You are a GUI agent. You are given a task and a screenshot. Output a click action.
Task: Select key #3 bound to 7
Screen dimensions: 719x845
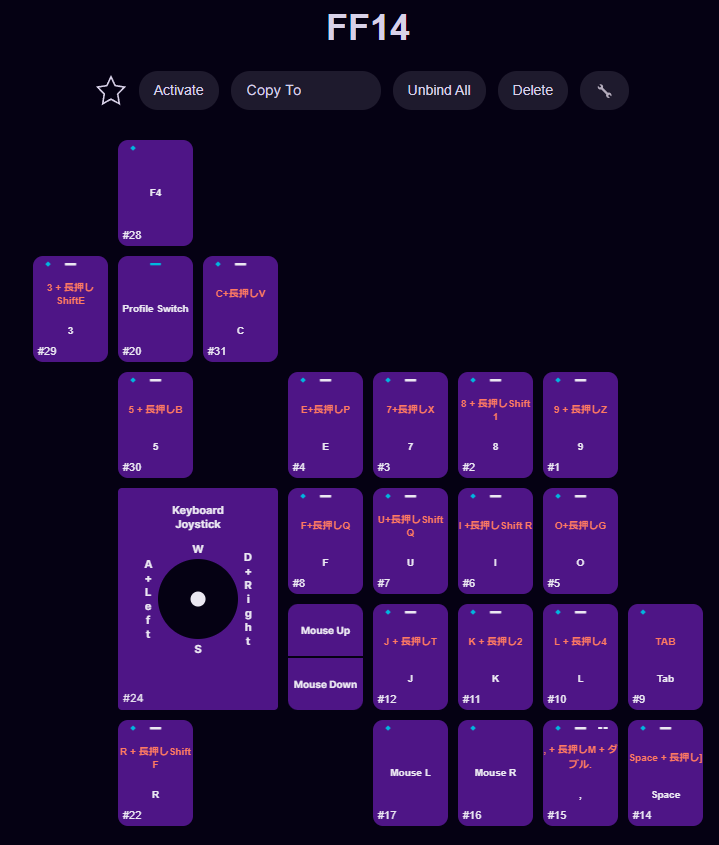tap(410, 425)
